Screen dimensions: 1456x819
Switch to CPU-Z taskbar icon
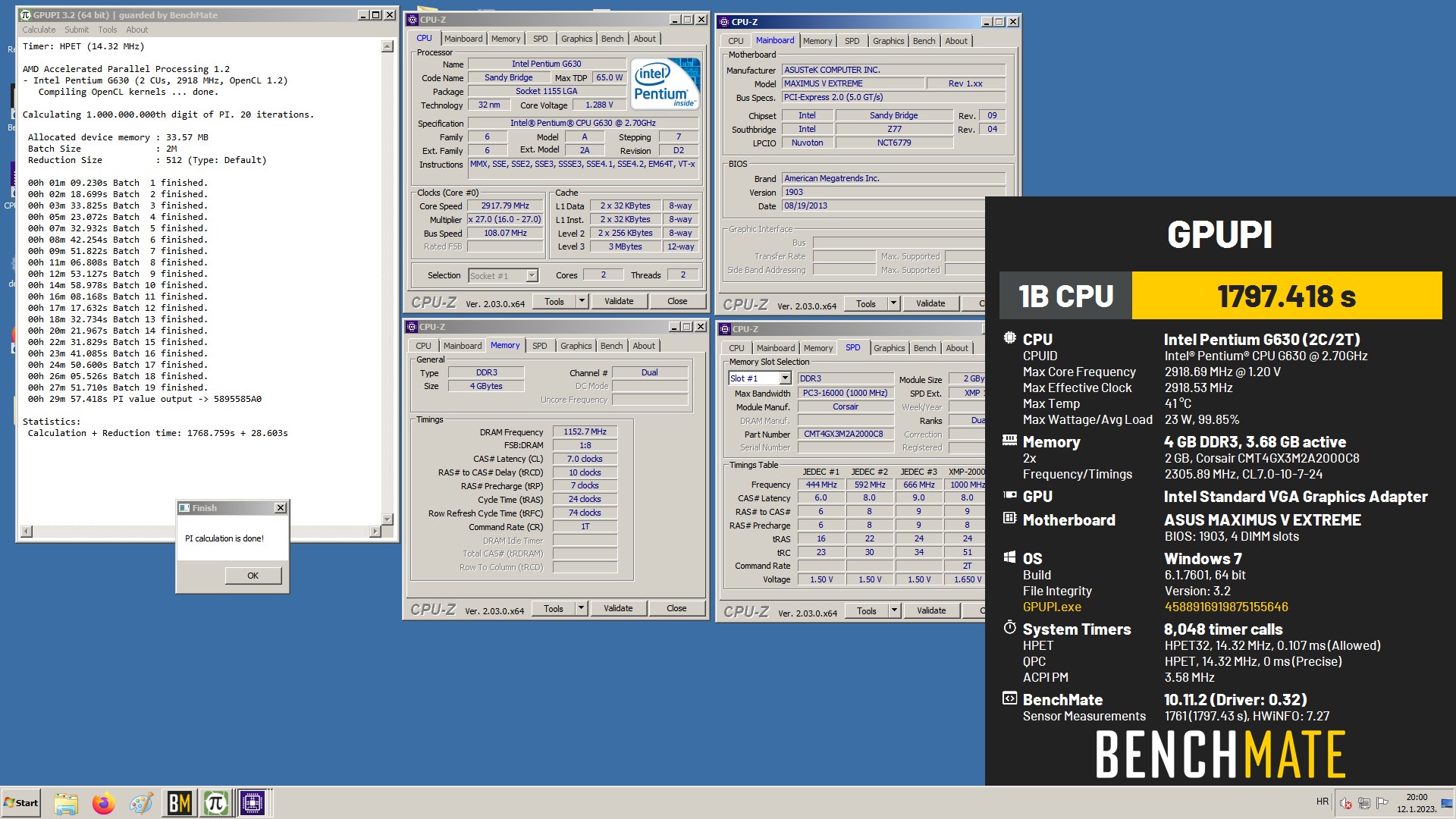click(252, 803)
